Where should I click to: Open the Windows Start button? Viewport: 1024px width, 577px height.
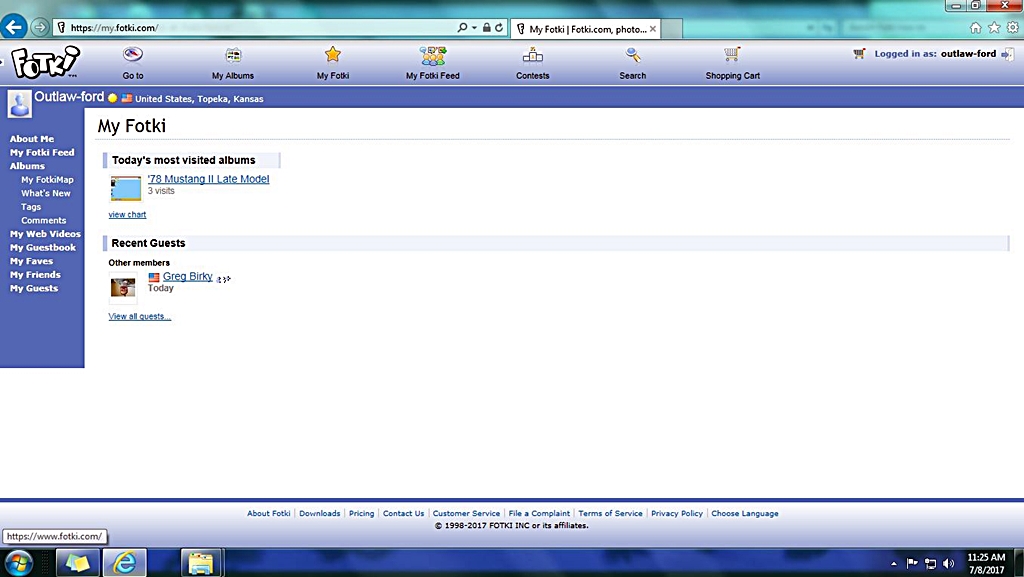(18, 563)
